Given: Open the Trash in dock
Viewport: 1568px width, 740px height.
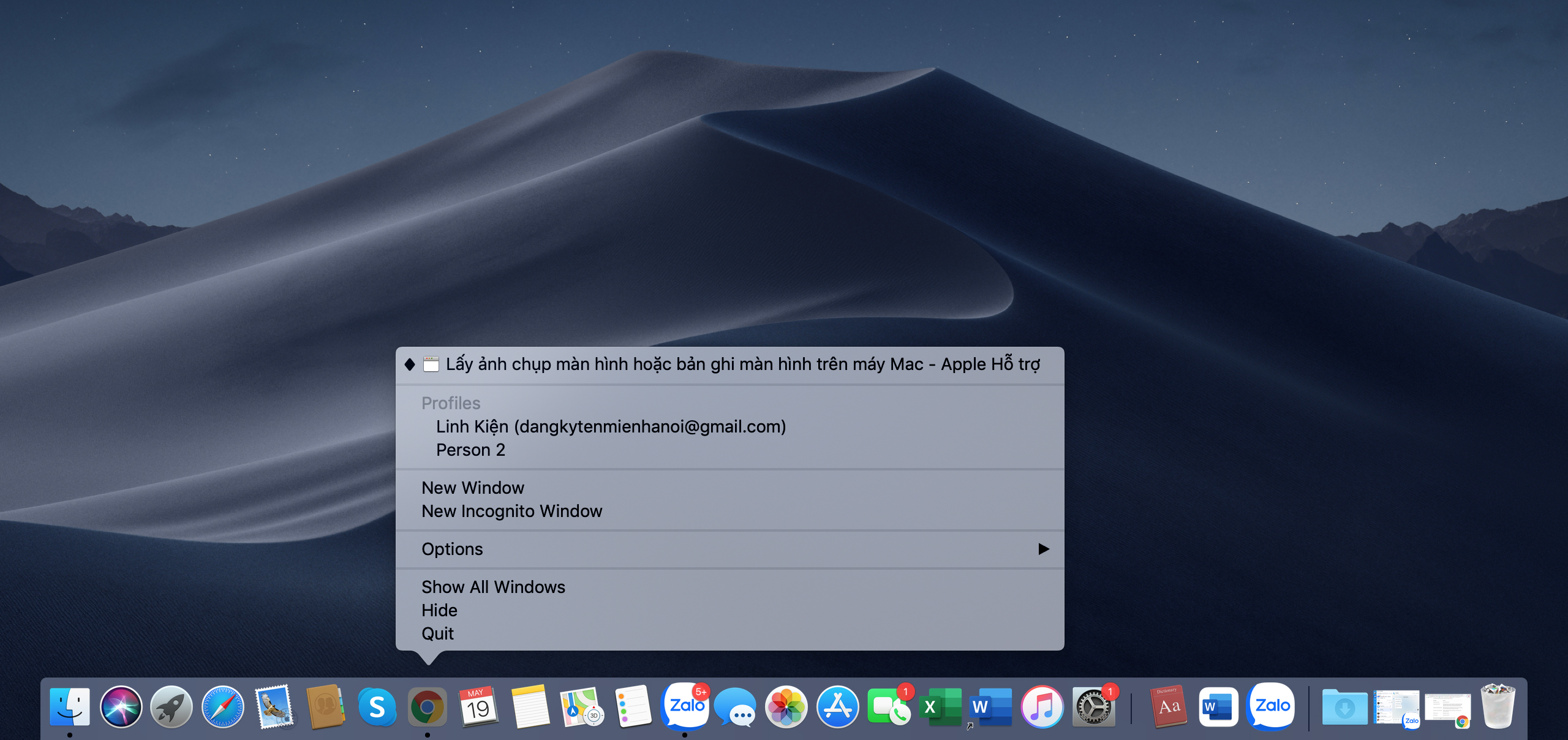Looking at the screenshot, I should pyautogui.click(x=1498, y=706).
